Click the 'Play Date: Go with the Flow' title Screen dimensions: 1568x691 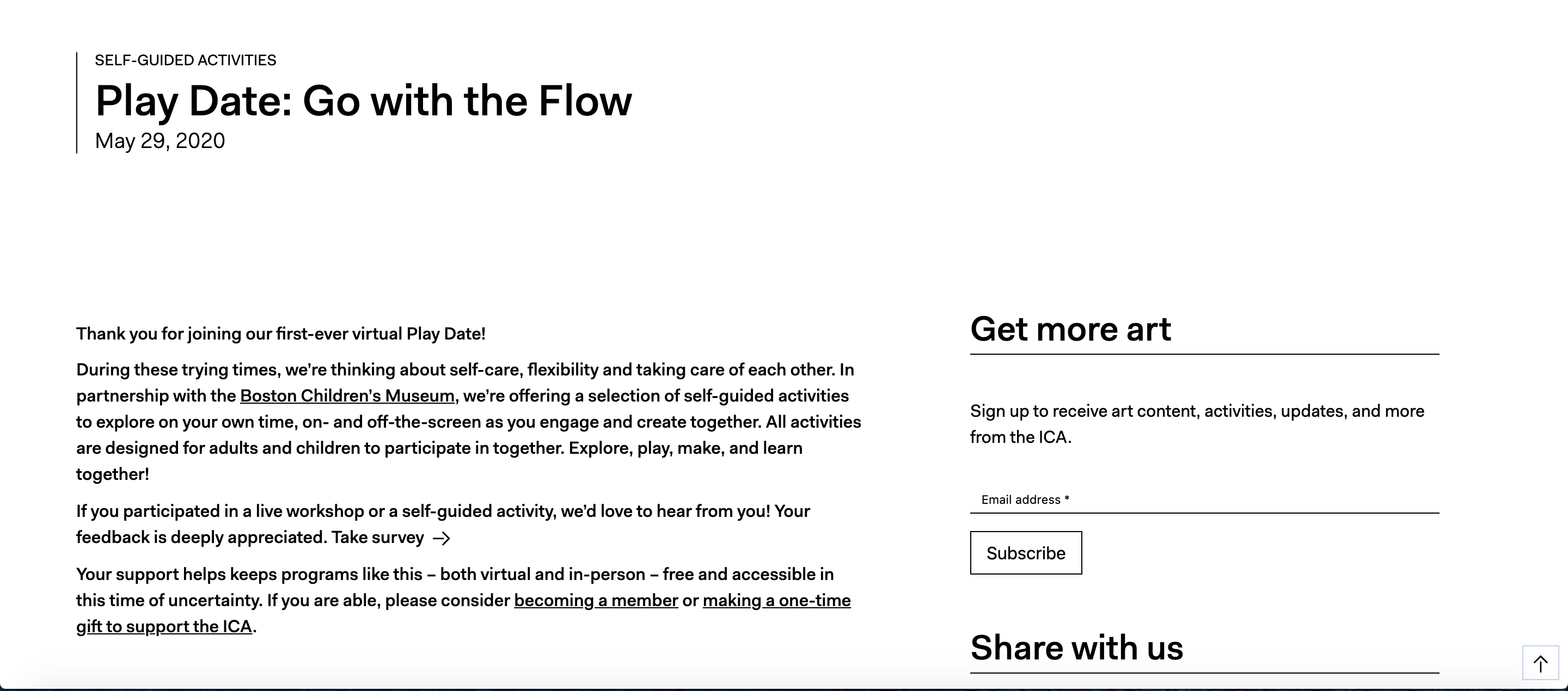point(363,101)
